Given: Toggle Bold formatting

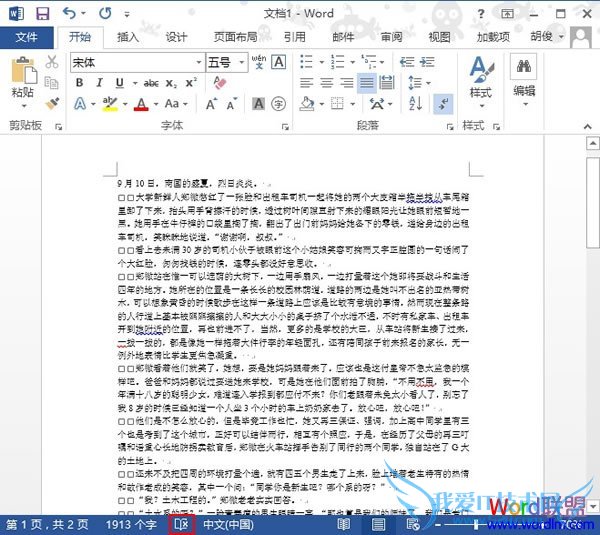Looking at the screenshot, I should pos(79,83).
